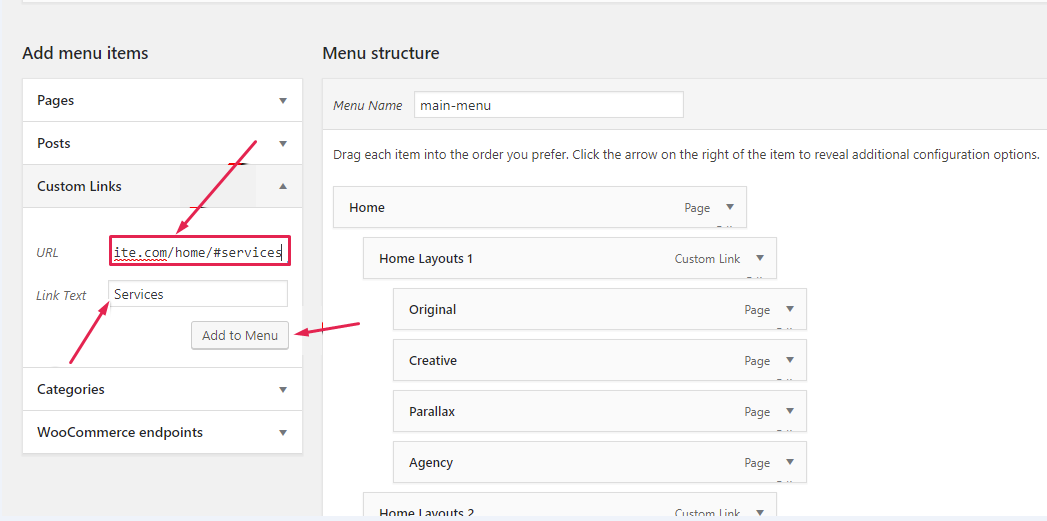Expand the Agency page item settings
The image size is (1047, 521).
[x=790, y=462]
